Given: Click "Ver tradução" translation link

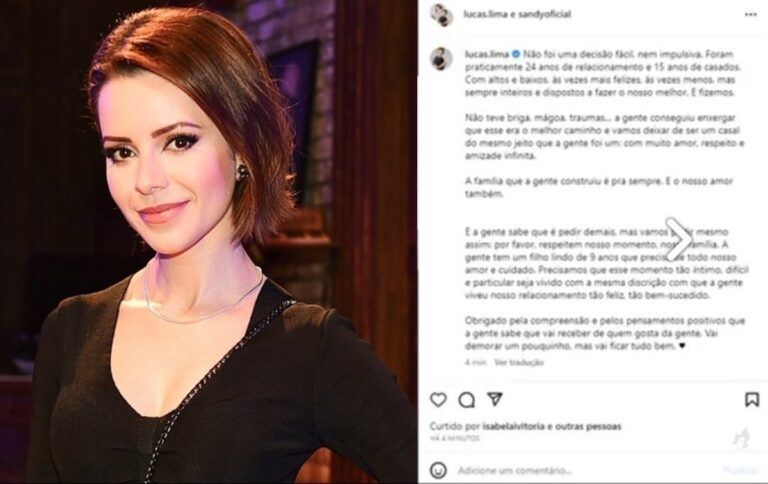Looking at the screenshot, I should (x=519, y=363).
